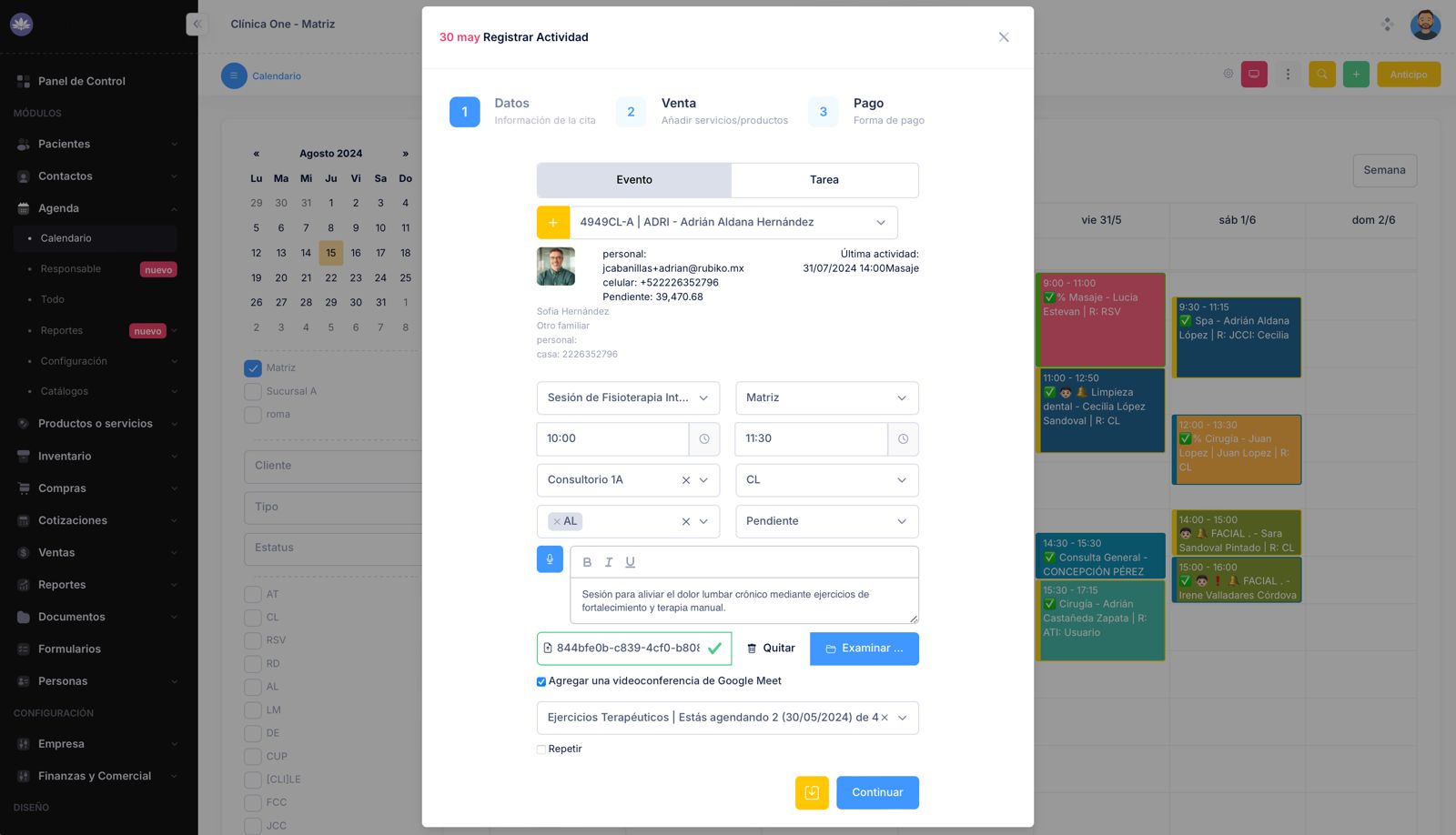Select the Italic formatting icon

609,561
